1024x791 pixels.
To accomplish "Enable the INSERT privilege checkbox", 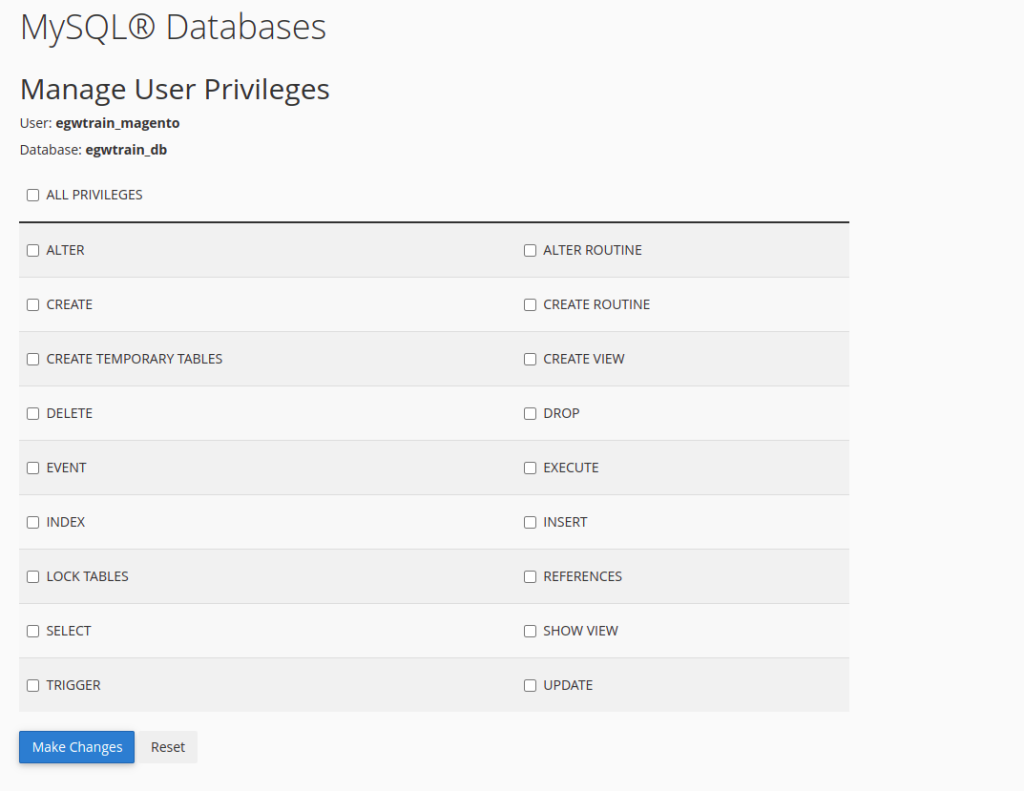I will (x=530, y=522).
